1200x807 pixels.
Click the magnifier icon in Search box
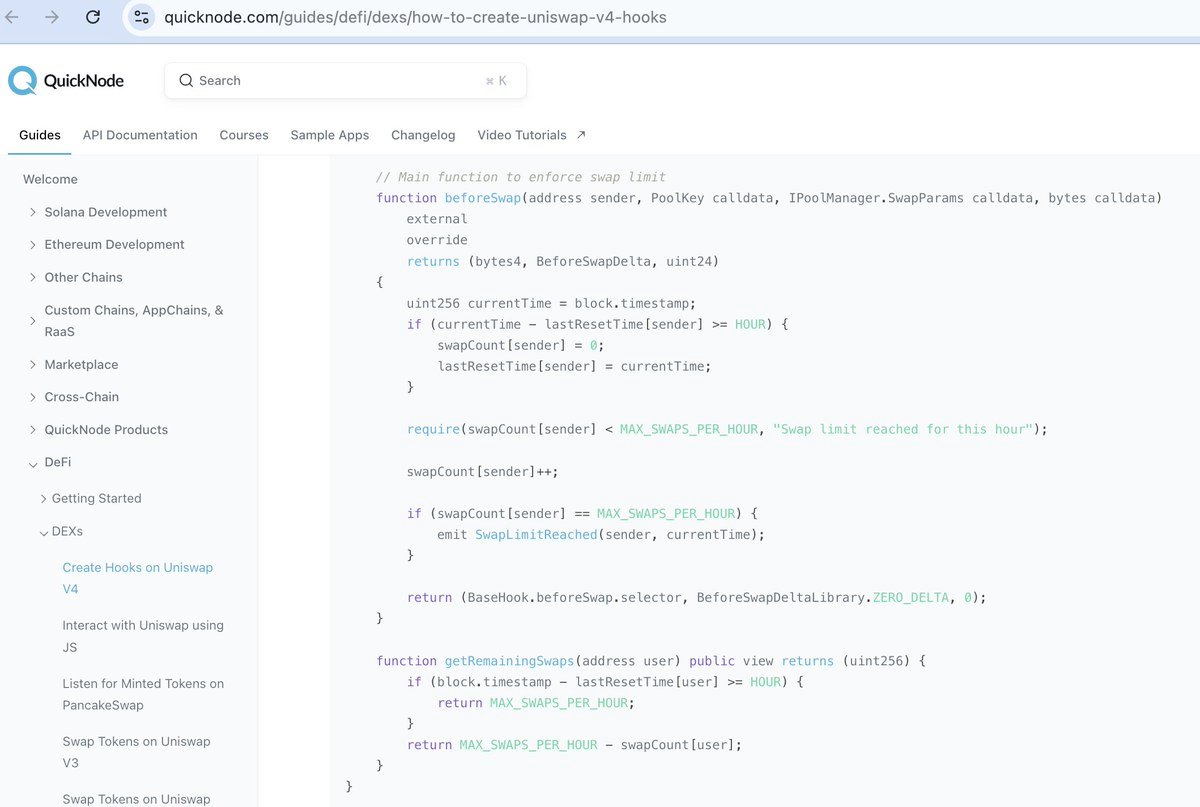point(186,81)
